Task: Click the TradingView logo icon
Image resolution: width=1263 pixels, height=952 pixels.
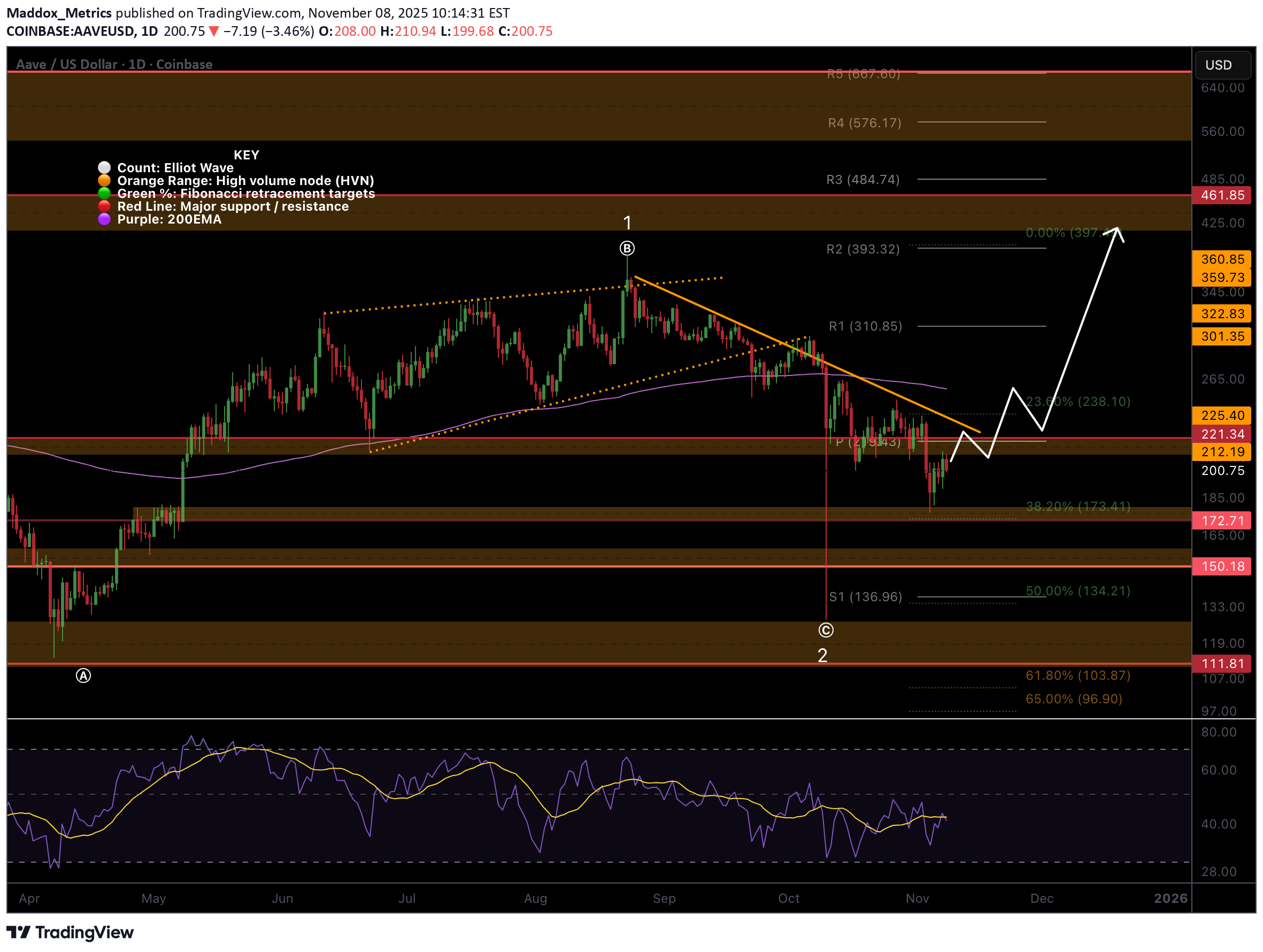Action: pyautogui.click(x=18, y=933)
